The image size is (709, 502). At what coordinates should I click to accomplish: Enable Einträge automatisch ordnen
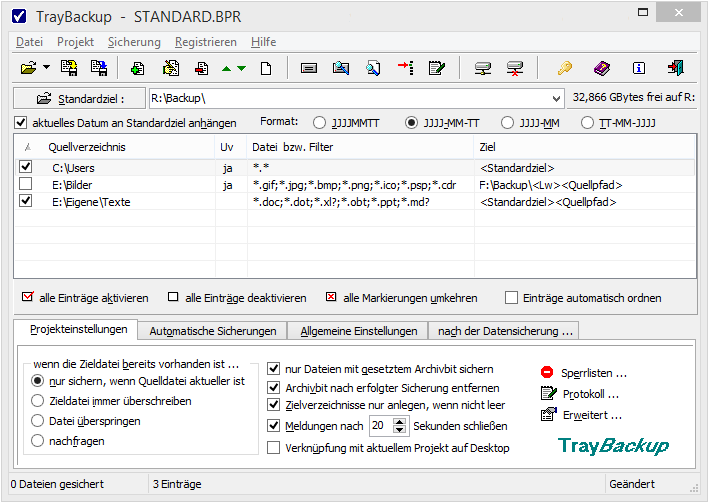[511, 298]
